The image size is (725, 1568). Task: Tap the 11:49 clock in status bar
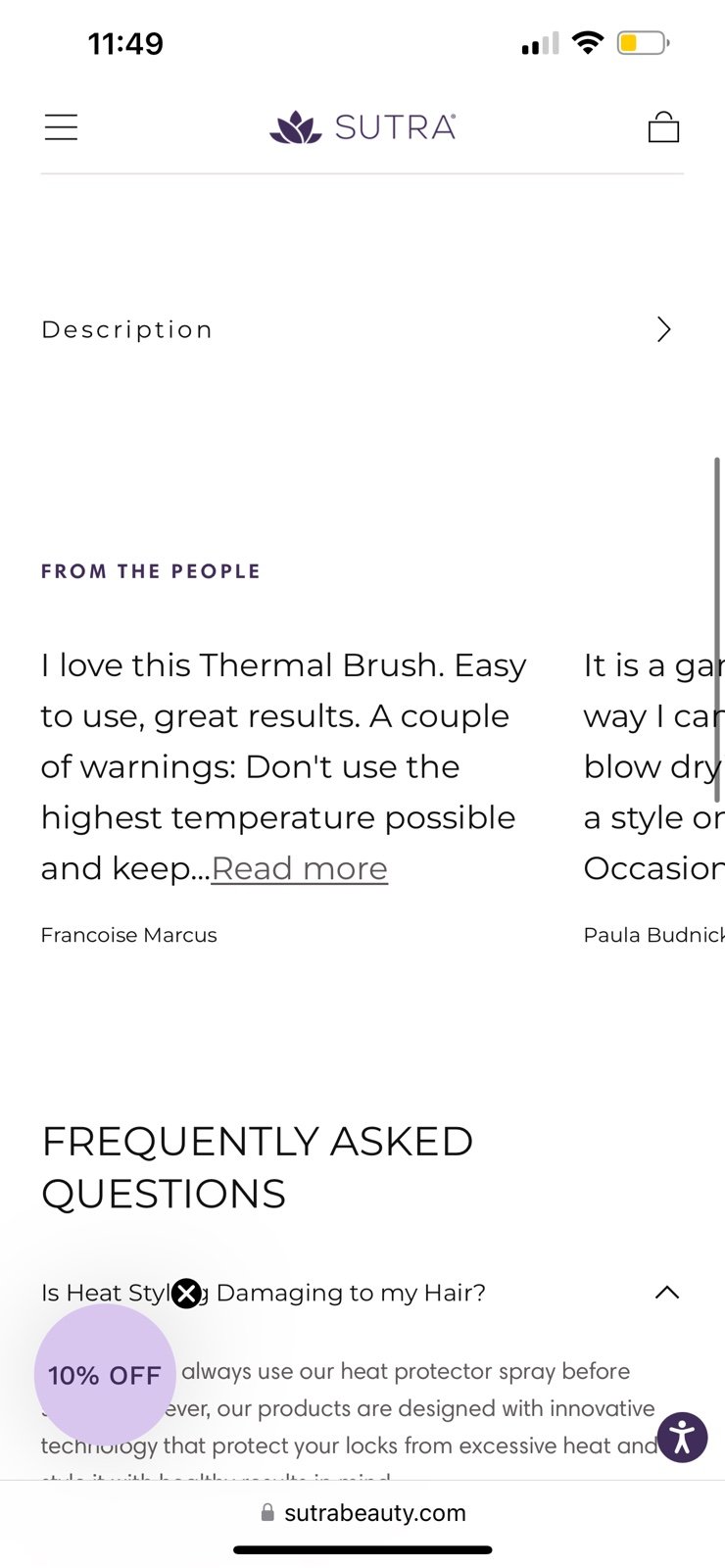tap(125, 43)
